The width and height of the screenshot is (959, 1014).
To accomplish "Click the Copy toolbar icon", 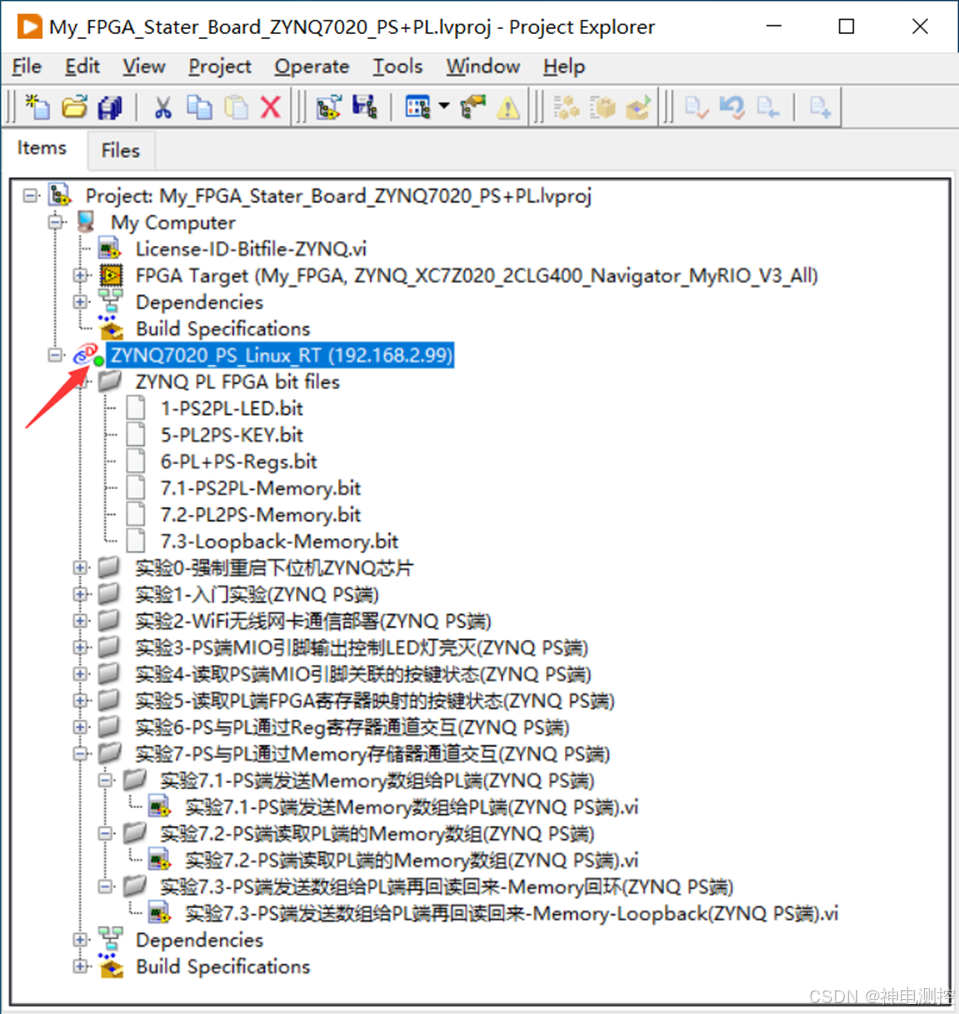I will coord(199,107).
